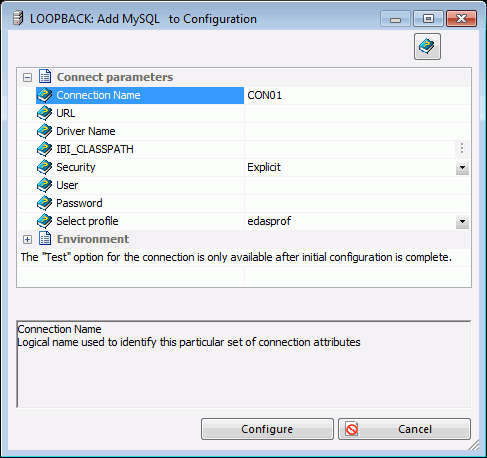
Task: Click the help icon beside Connection Name
Action: 44,95
